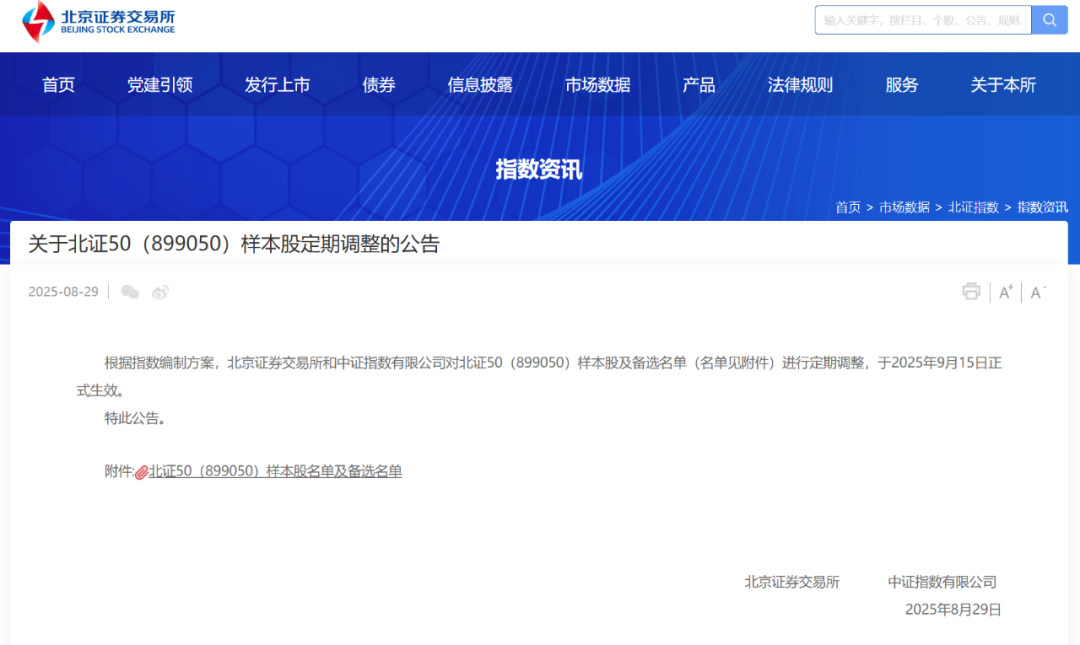1080x645 pixels.
Task: Click the keyword search input field
Action: [920, 19]
